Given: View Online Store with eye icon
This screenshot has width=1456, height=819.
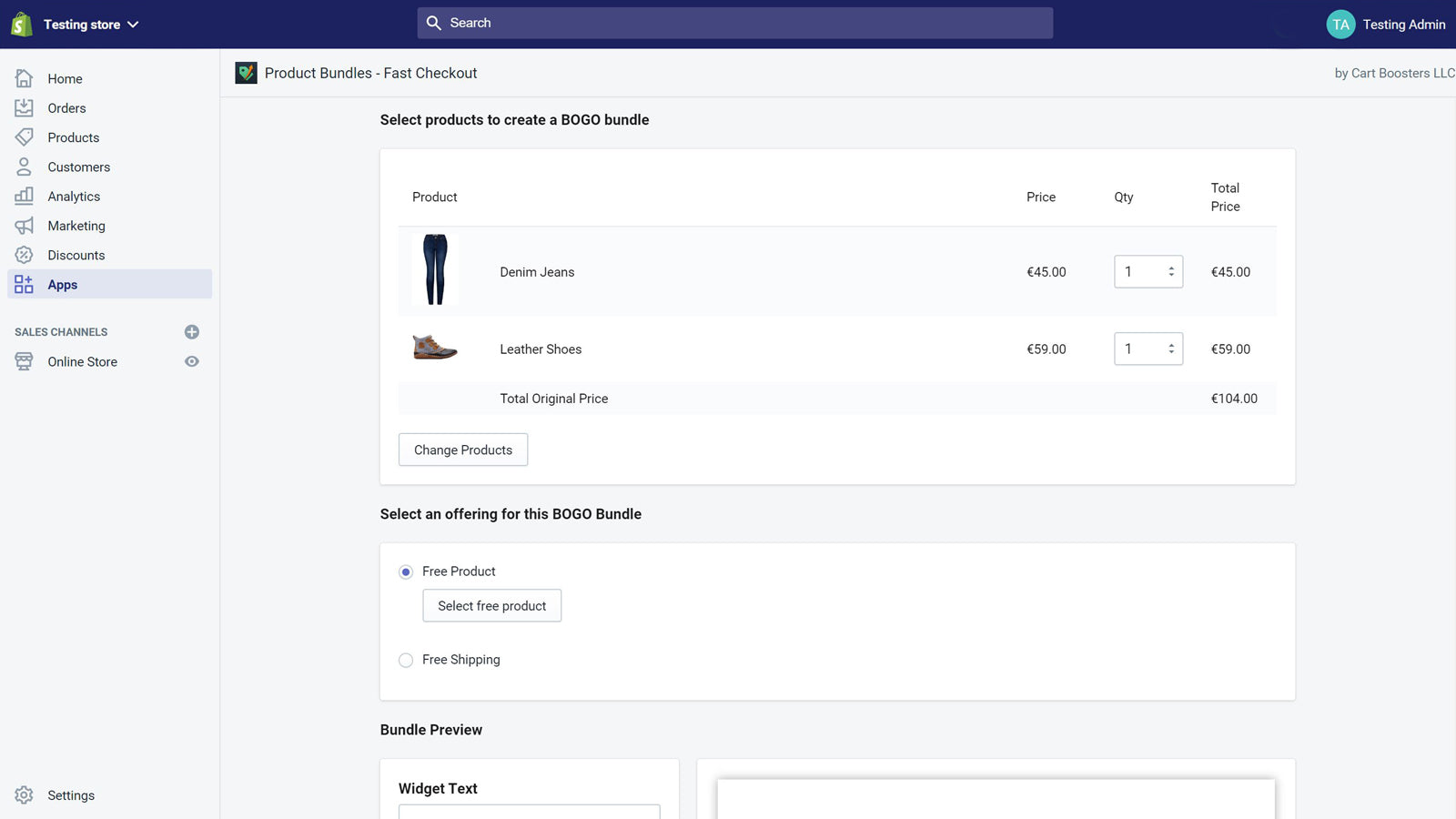Looking at the screenshot, I should [192, 362].
